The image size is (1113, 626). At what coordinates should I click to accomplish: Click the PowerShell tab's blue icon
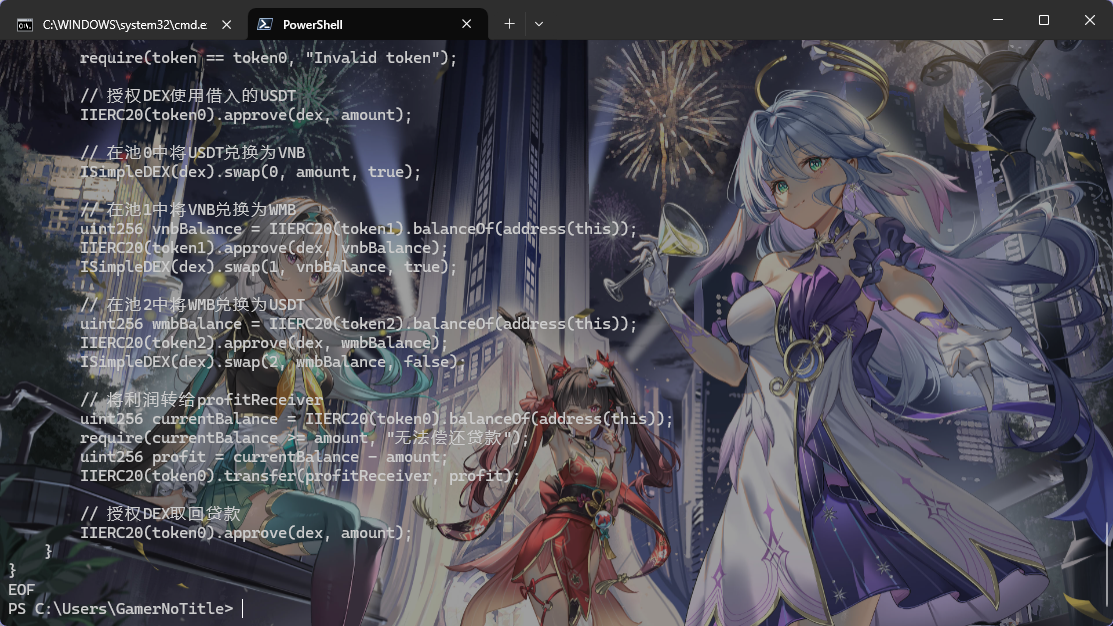coord(266,23)
